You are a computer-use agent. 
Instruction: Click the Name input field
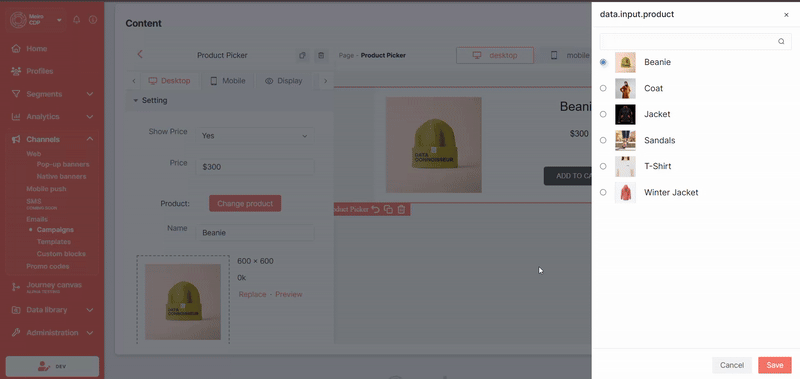pos(255,233)
